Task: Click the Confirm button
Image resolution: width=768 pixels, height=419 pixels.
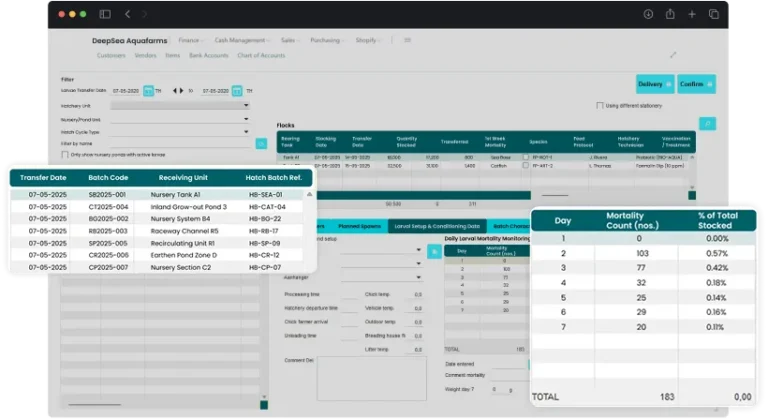Action: click(x=696, y=84)
